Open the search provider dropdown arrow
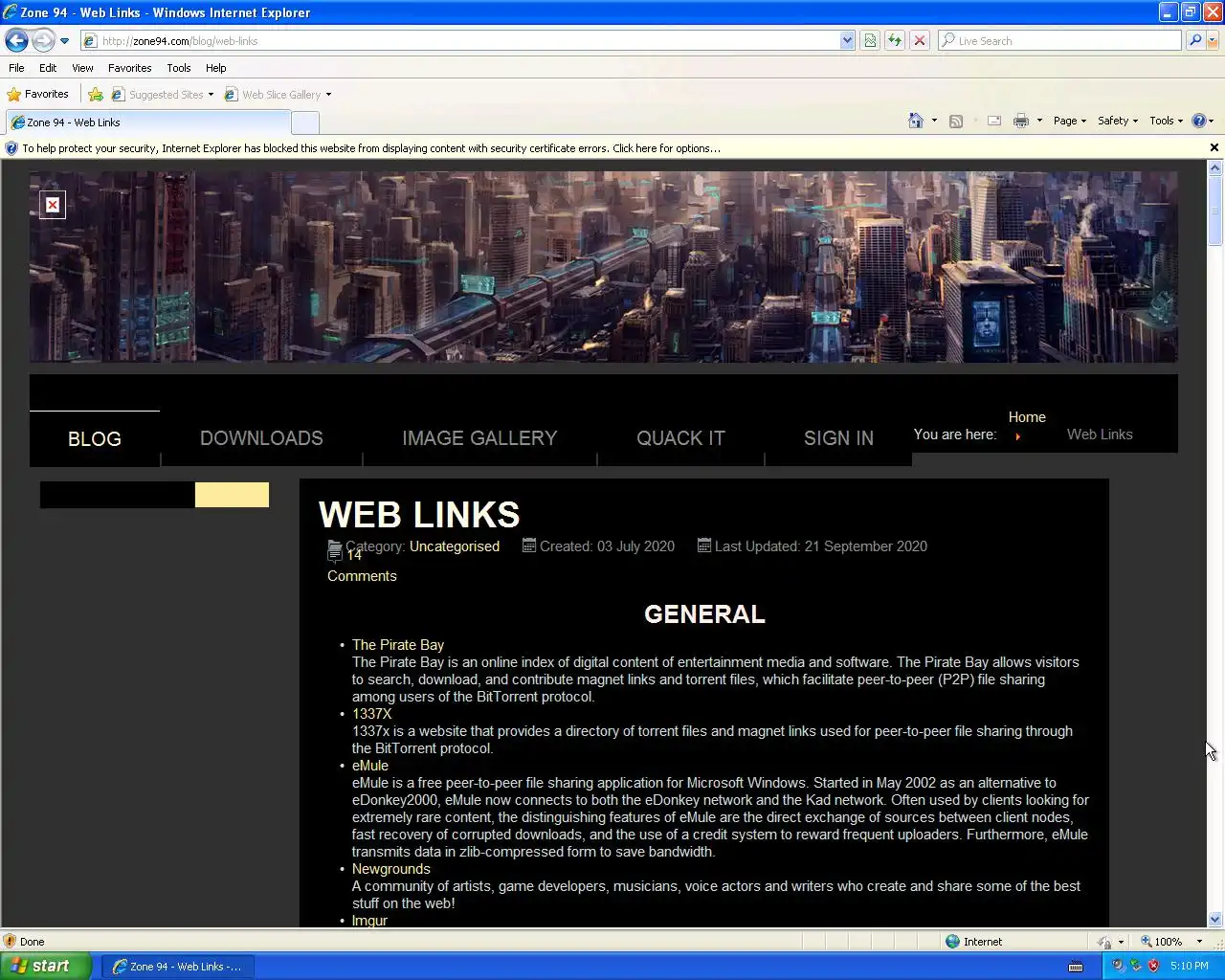Viewport: 1225px width, 980px height. 1214,40
